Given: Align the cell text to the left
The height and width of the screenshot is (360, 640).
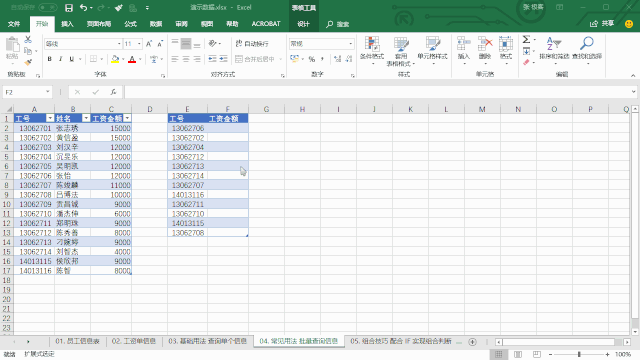Looking at the screenshot, I should coord(175,59).
